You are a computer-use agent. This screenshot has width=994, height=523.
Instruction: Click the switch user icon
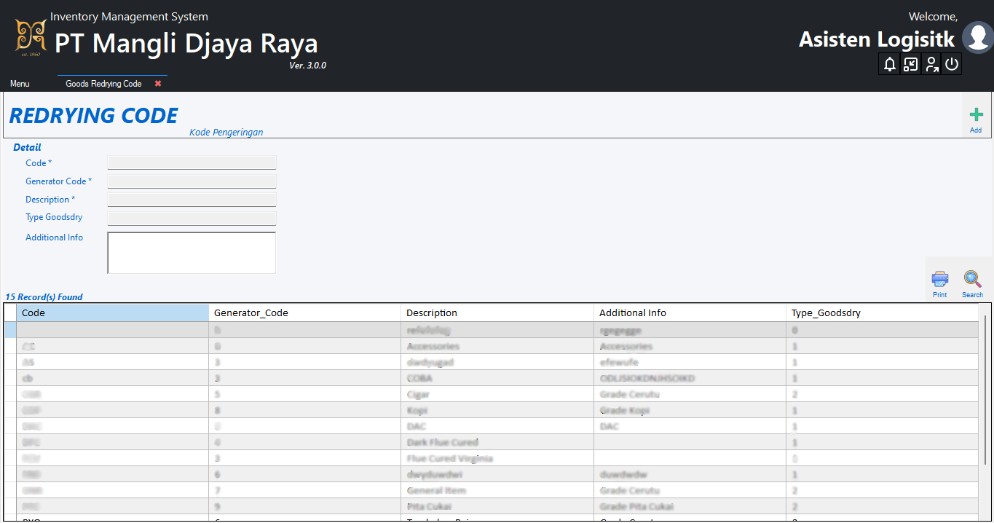click(931, 64)
